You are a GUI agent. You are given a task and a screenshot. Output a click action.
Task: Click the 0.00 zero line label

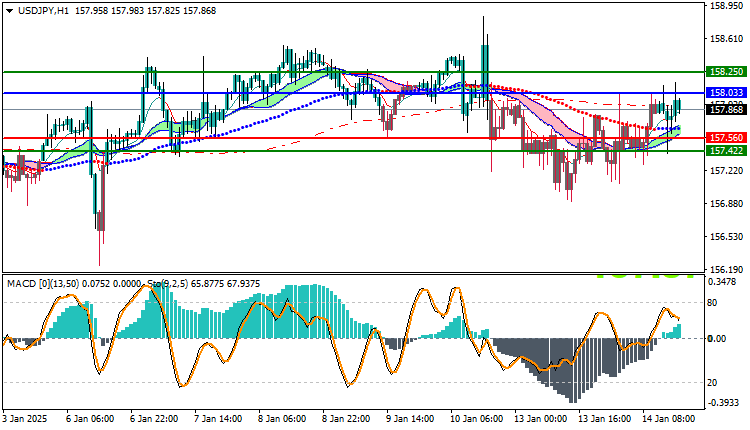(x=717, y=339)
